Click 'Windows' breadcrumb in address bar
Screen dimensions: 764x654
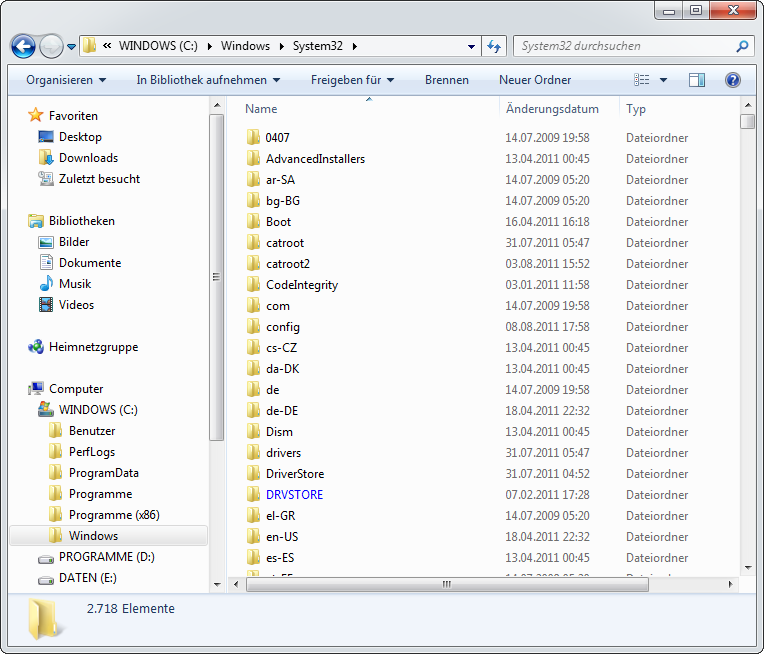click(245, 46)
